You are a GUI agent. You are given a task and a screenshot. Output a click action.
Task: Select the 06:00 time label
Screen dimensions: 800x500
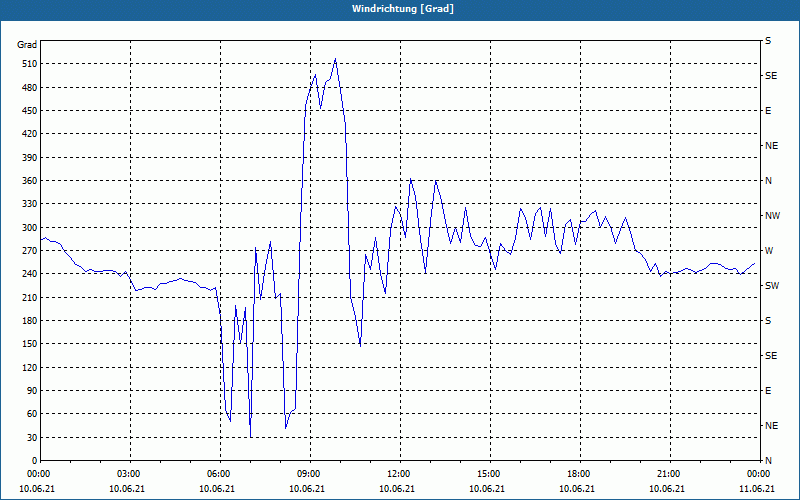[x=220, y=474]
